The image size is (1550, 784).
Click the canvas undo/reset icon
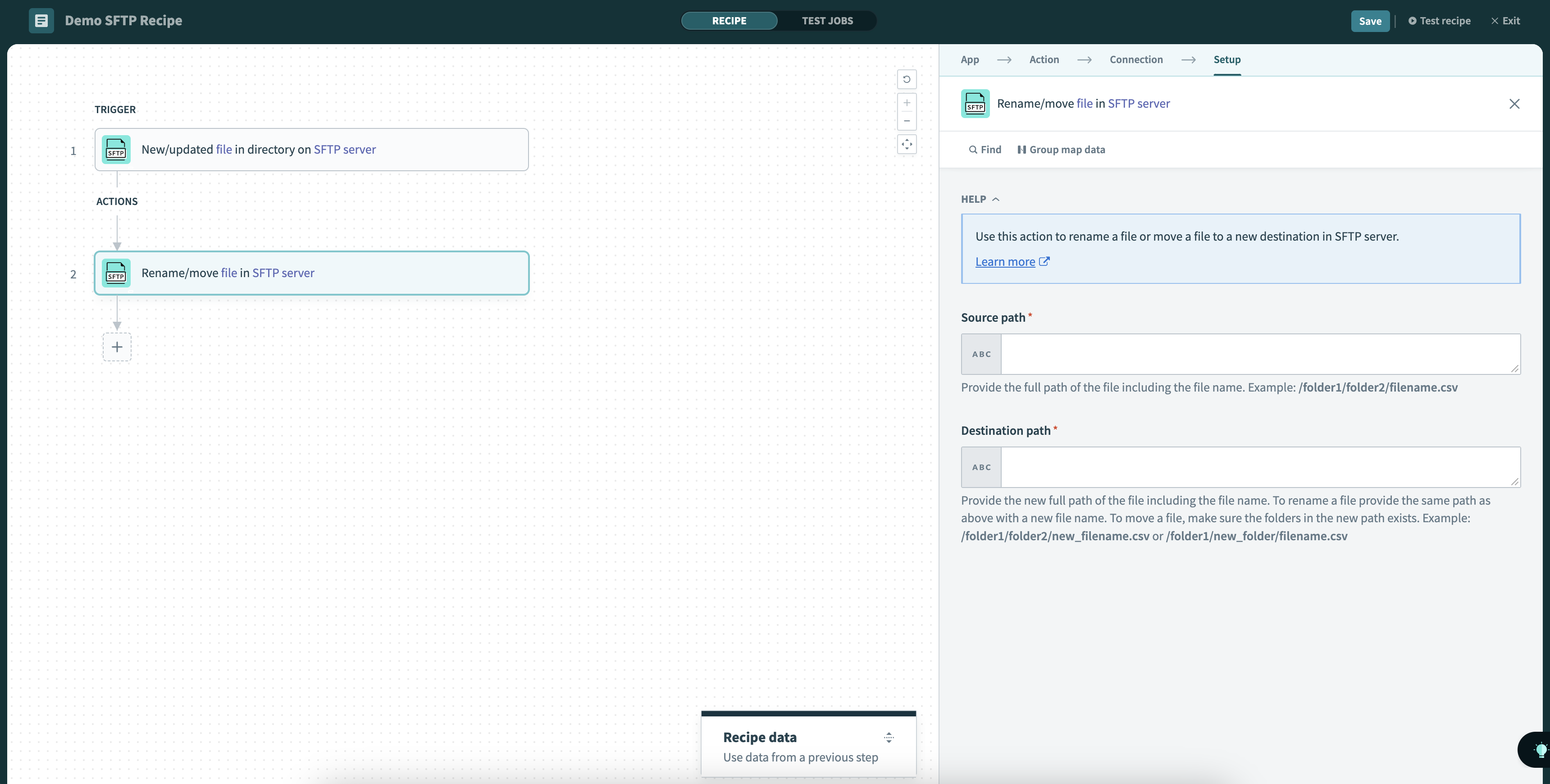(x=906, y=79)
